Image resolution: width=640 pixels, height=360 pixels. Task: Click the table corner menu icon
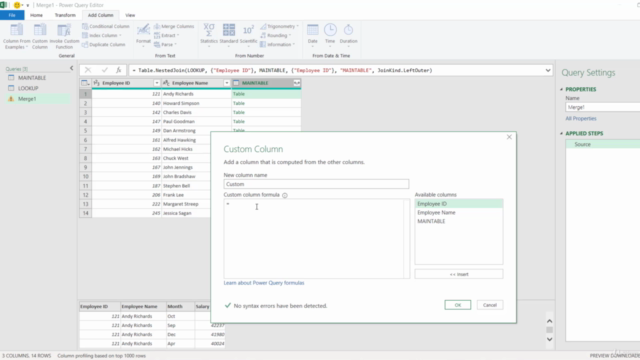pyautogui.click(x=85, y=83)
